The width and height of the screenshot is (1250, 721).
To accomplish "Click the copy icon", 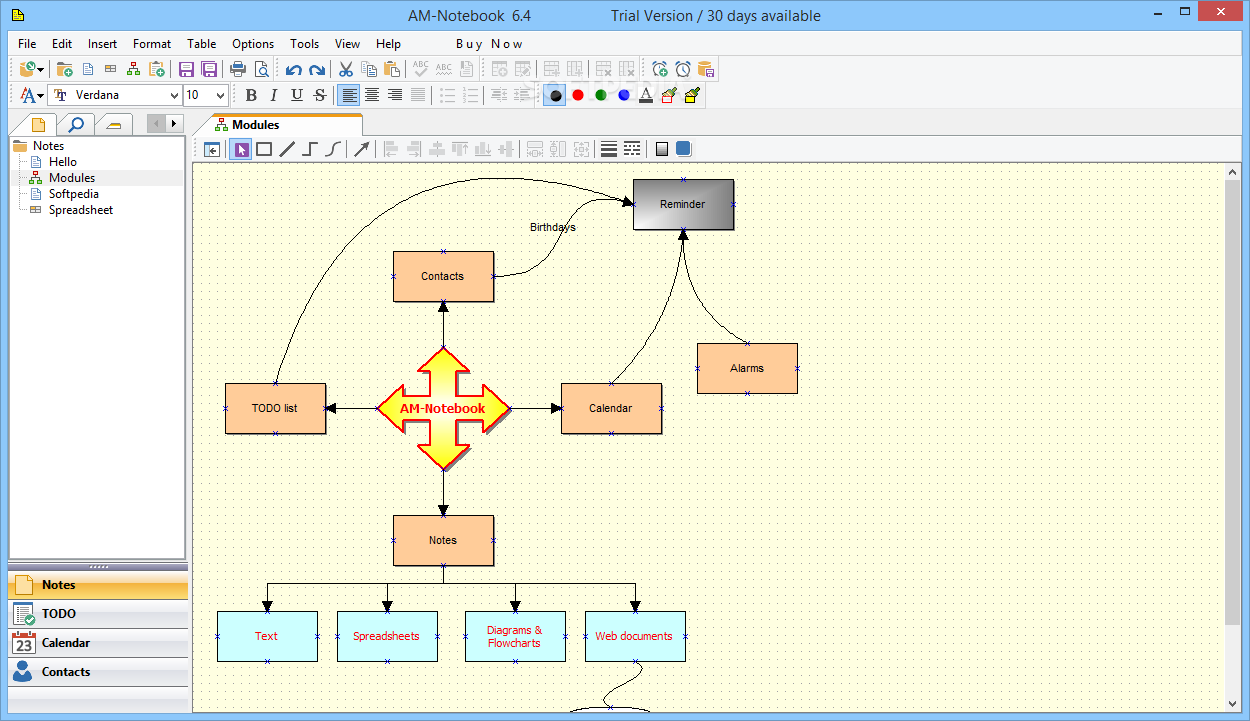I will 368,69.
